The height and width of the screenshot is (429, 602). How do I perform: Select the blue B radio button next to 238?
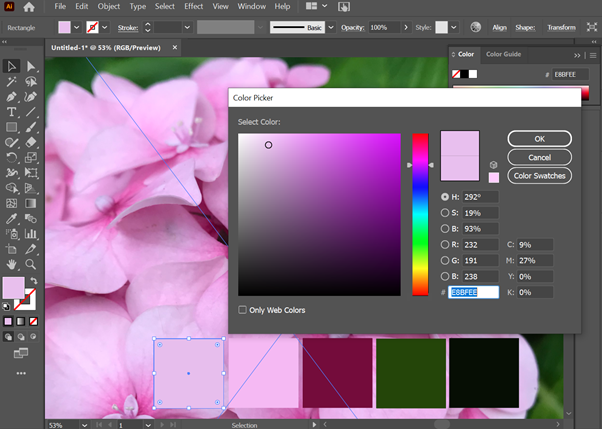click(x=445, y=276)
